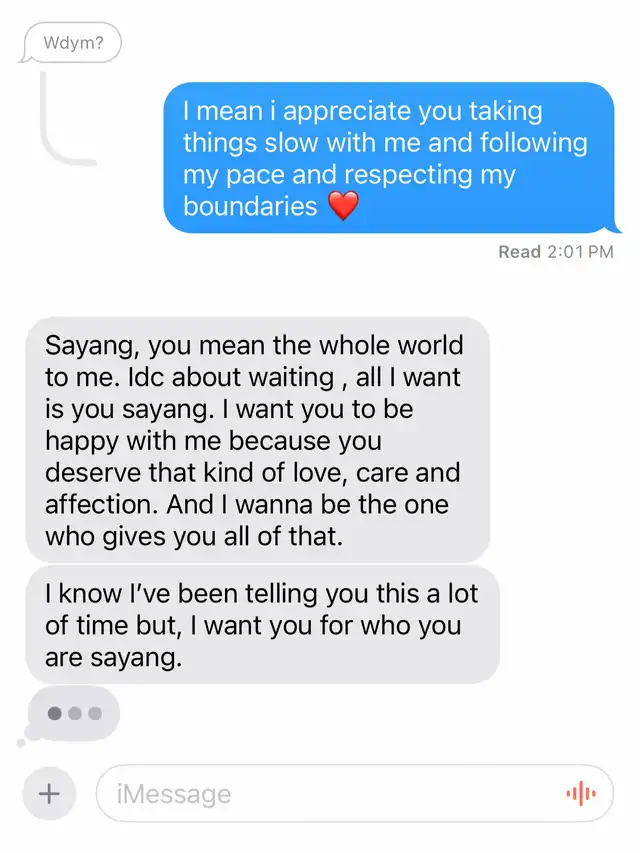This screenshot has height=853, width=640.
Task: Tap the typing indicator bubble with three dots
Action: pyautogui.click(x=73, y=713)
